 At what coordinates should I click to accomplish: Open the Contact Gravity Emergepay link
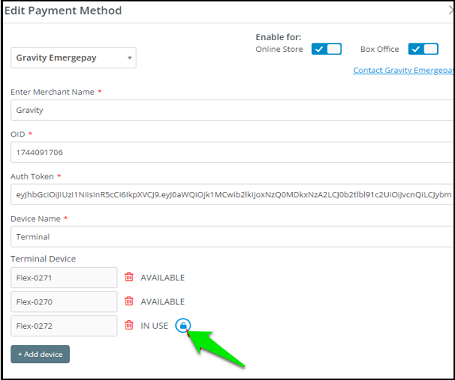403,70
